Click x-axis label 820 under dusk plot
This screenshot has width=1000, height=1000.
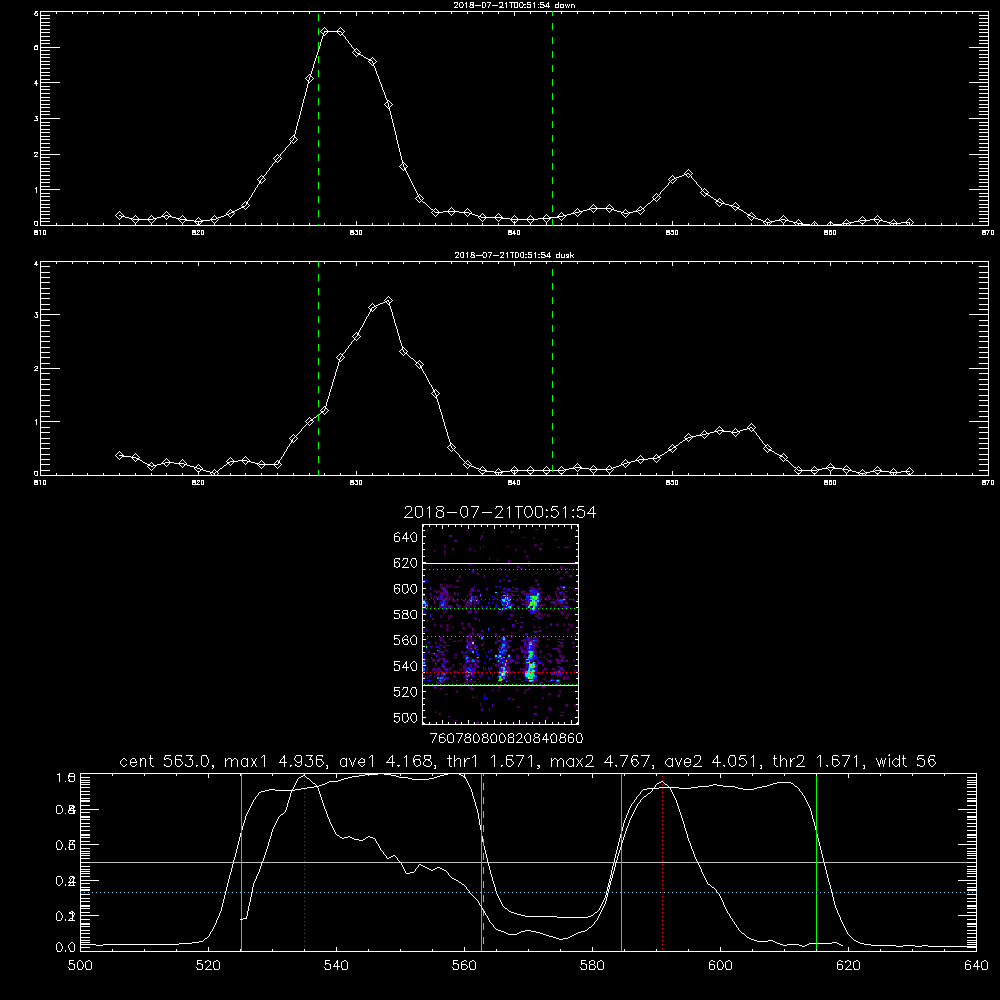(x=198, y=483)
